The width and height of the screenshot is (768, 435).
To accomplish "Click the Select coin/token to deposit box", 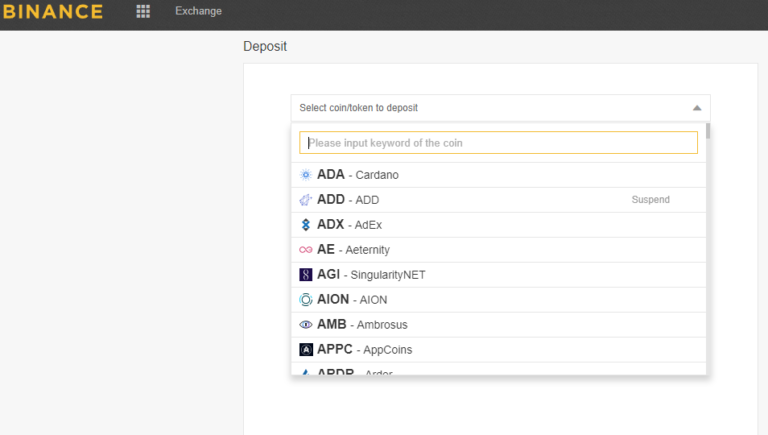I will click(x=500, y=108).
